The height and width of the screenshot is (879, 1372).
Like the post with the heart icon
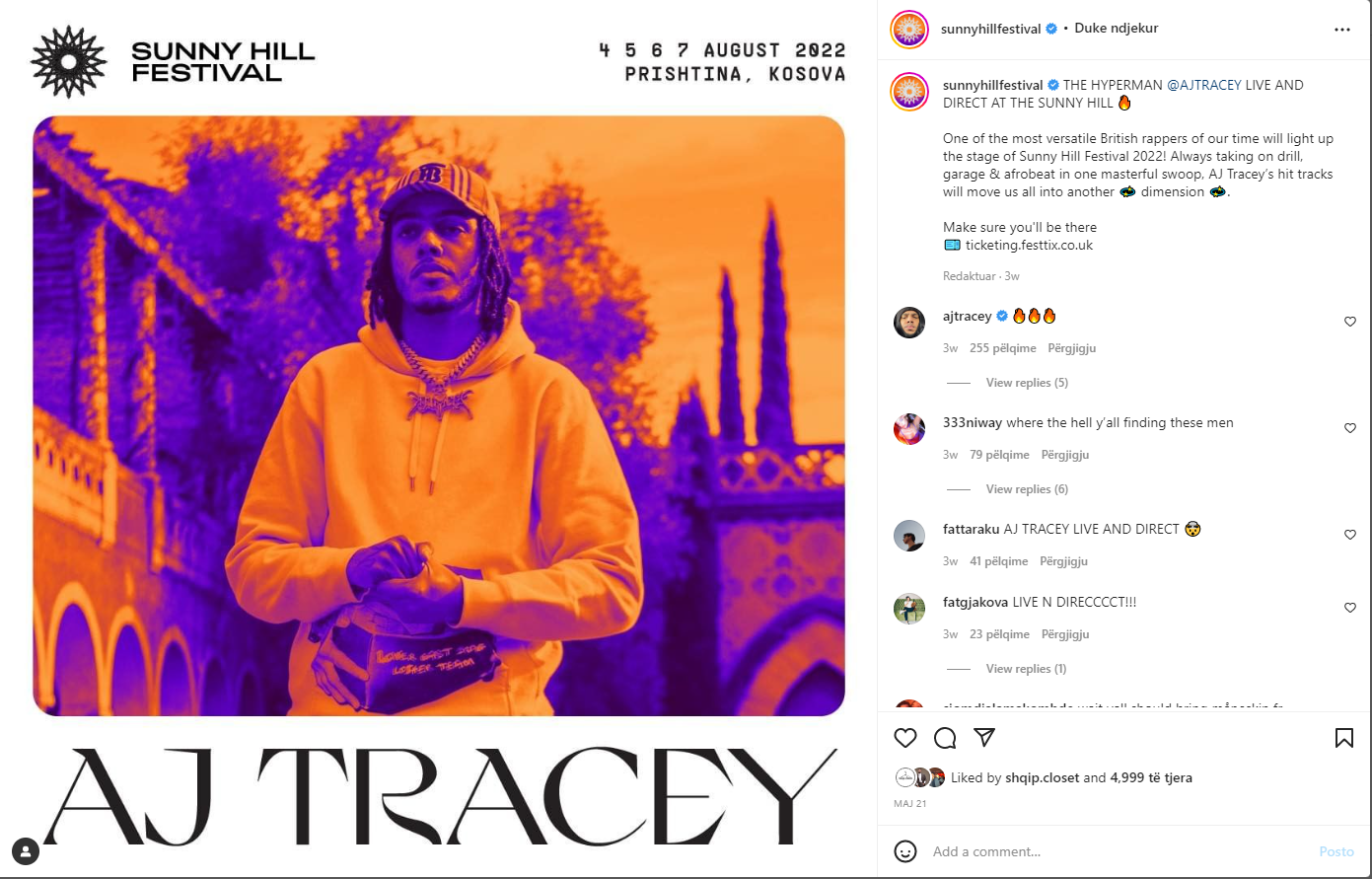click(x=905, y=738)
